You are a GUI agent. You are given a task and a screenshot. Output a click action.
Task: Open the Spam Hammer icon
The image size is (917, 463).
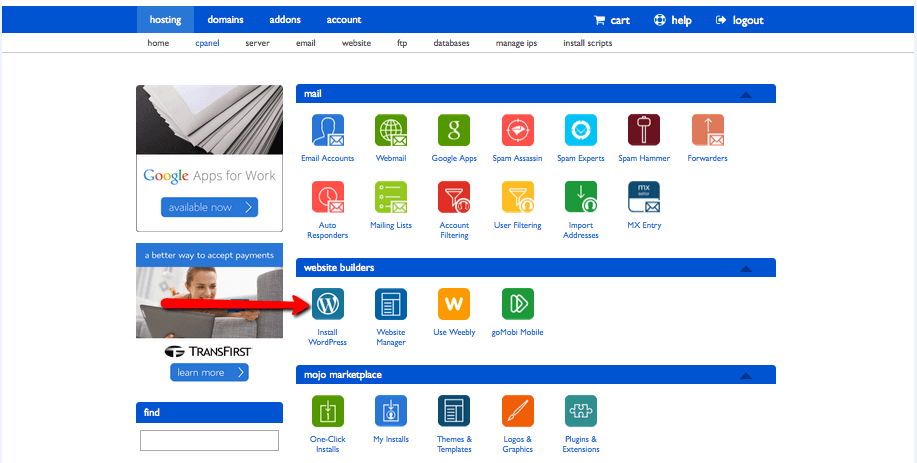[x=644, y=130]
